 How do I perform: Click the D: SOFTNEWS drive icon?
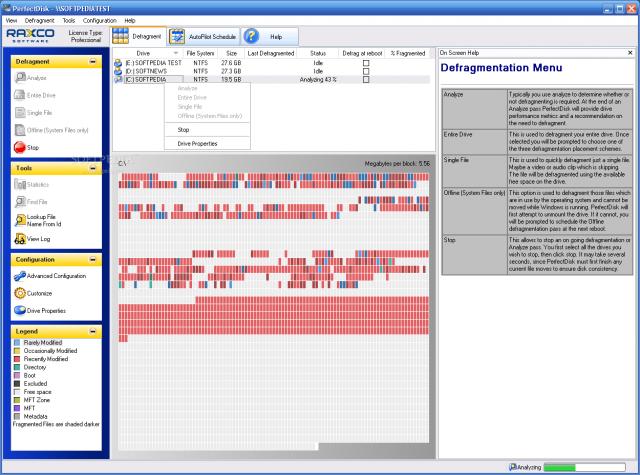click(x=118, y=71)
